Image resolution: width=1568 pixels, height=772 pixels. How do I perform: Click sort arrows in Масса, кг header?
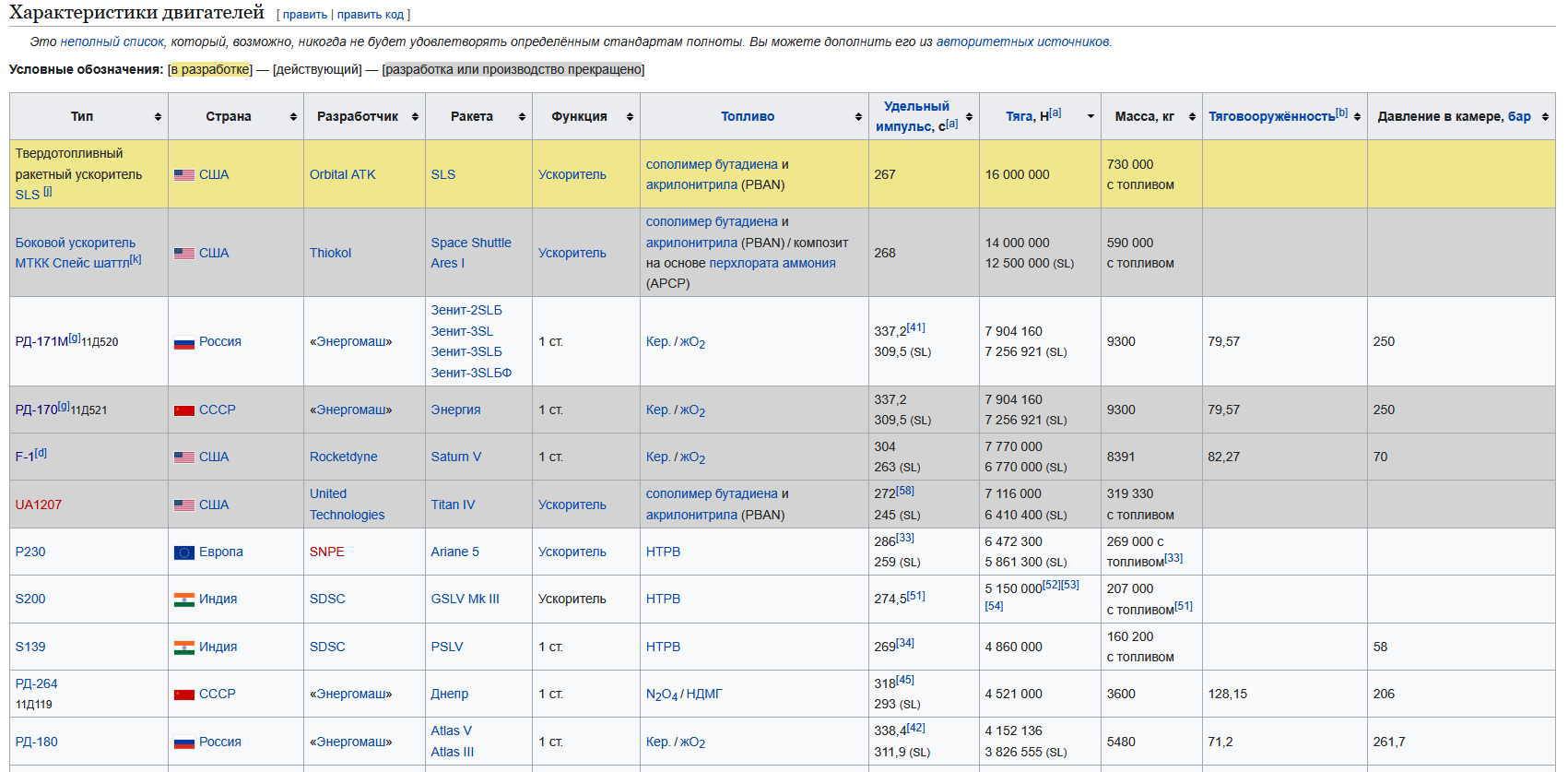pos(1192,117)
